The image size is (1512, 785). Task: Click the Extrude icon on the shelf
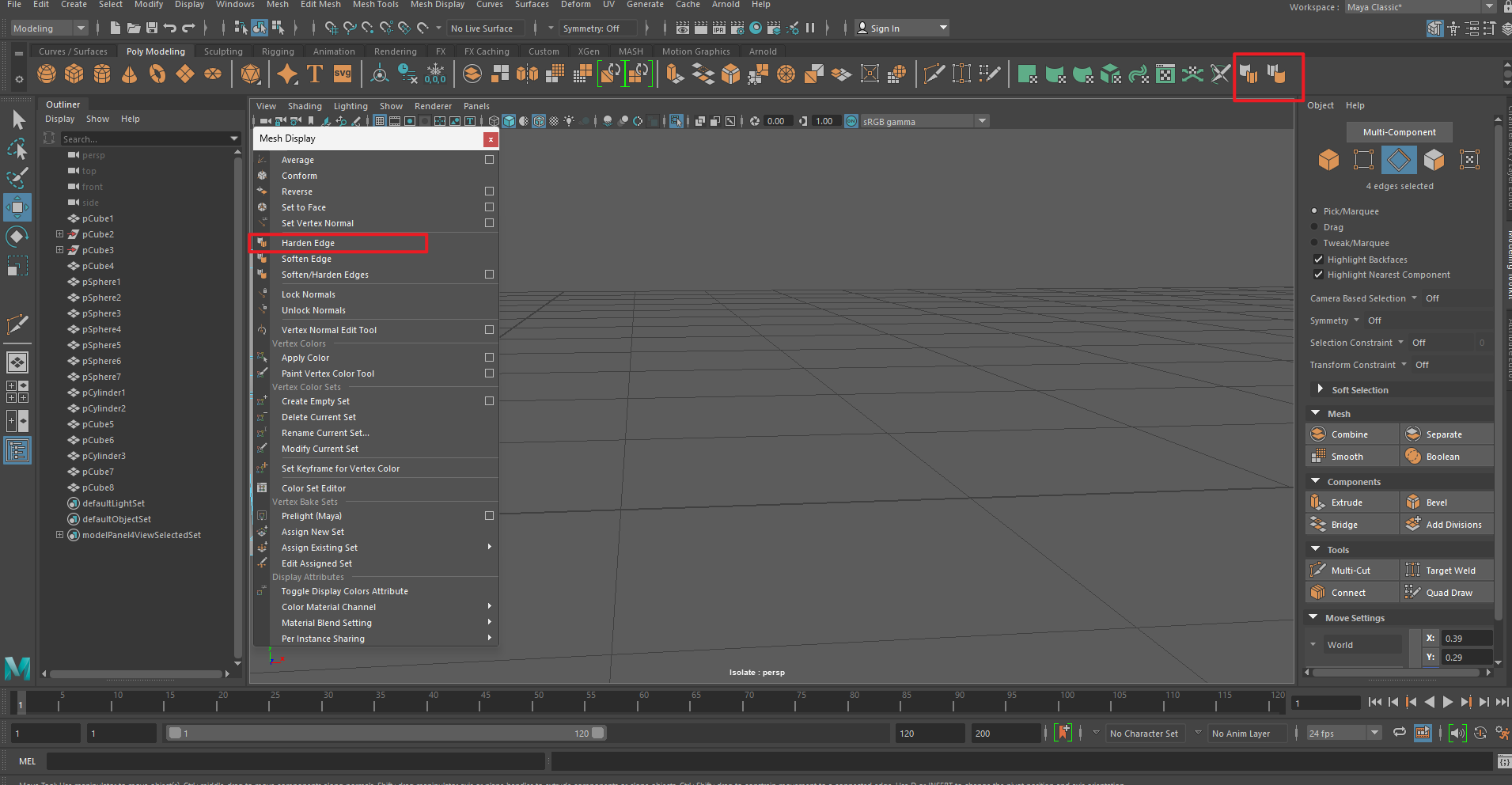(675, 74)
